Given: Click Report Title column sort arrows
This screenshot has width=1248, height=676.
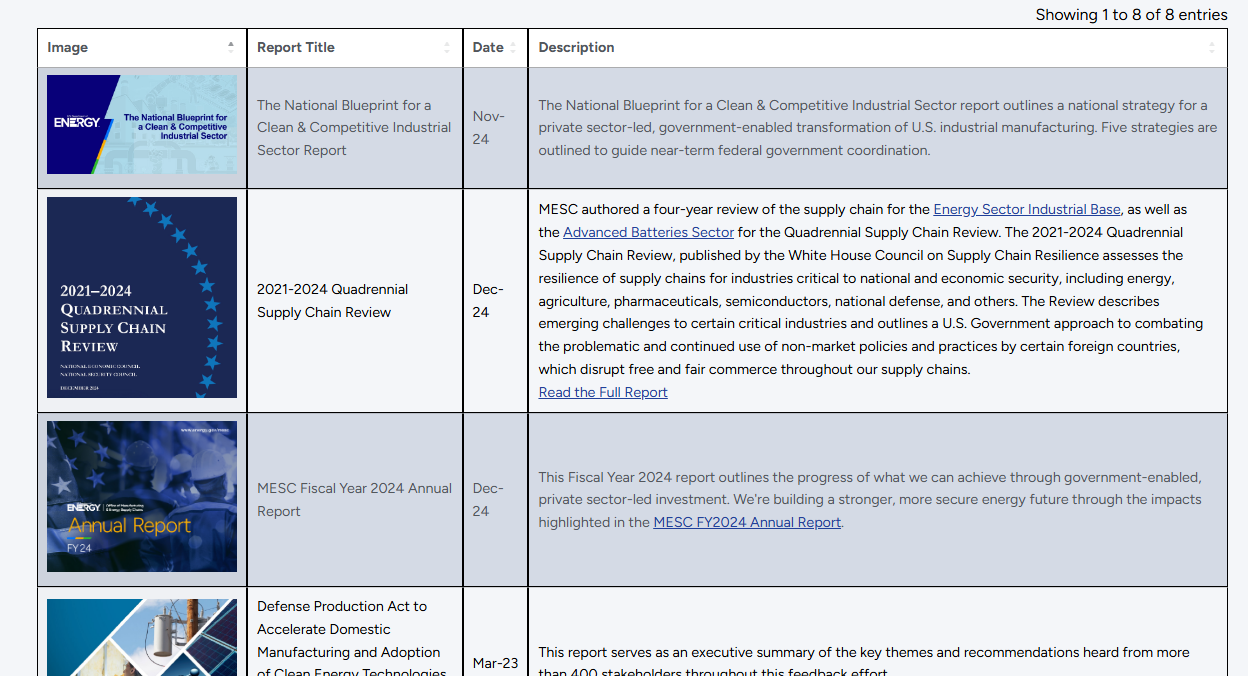Looking at the screenshot, I should [447, 47].
